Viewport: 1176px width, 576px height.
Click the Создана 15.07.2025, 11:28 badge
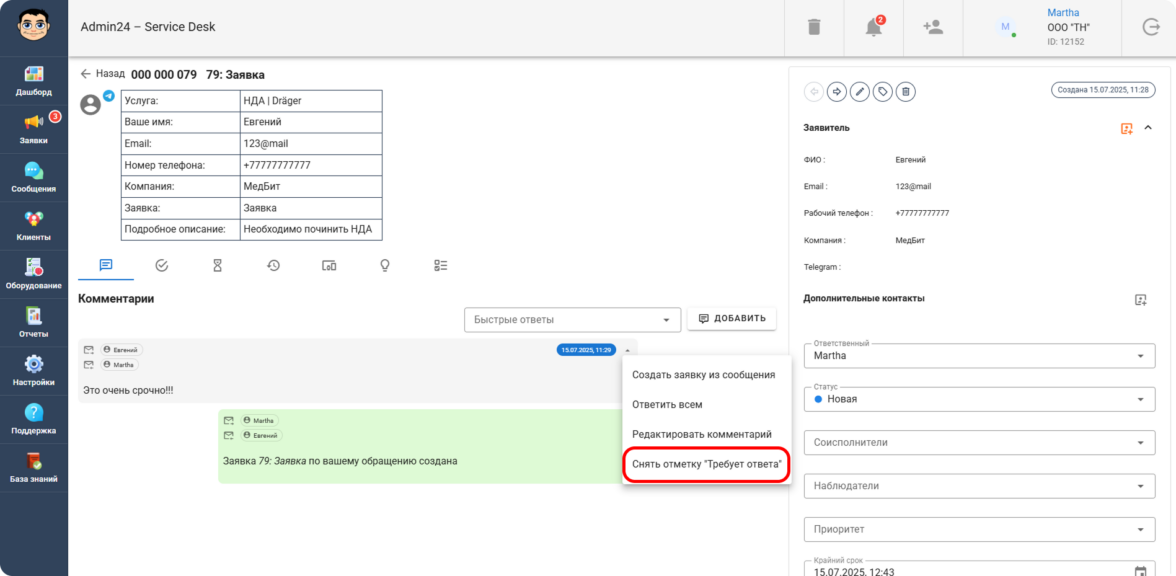click(x=1102, y=89)
